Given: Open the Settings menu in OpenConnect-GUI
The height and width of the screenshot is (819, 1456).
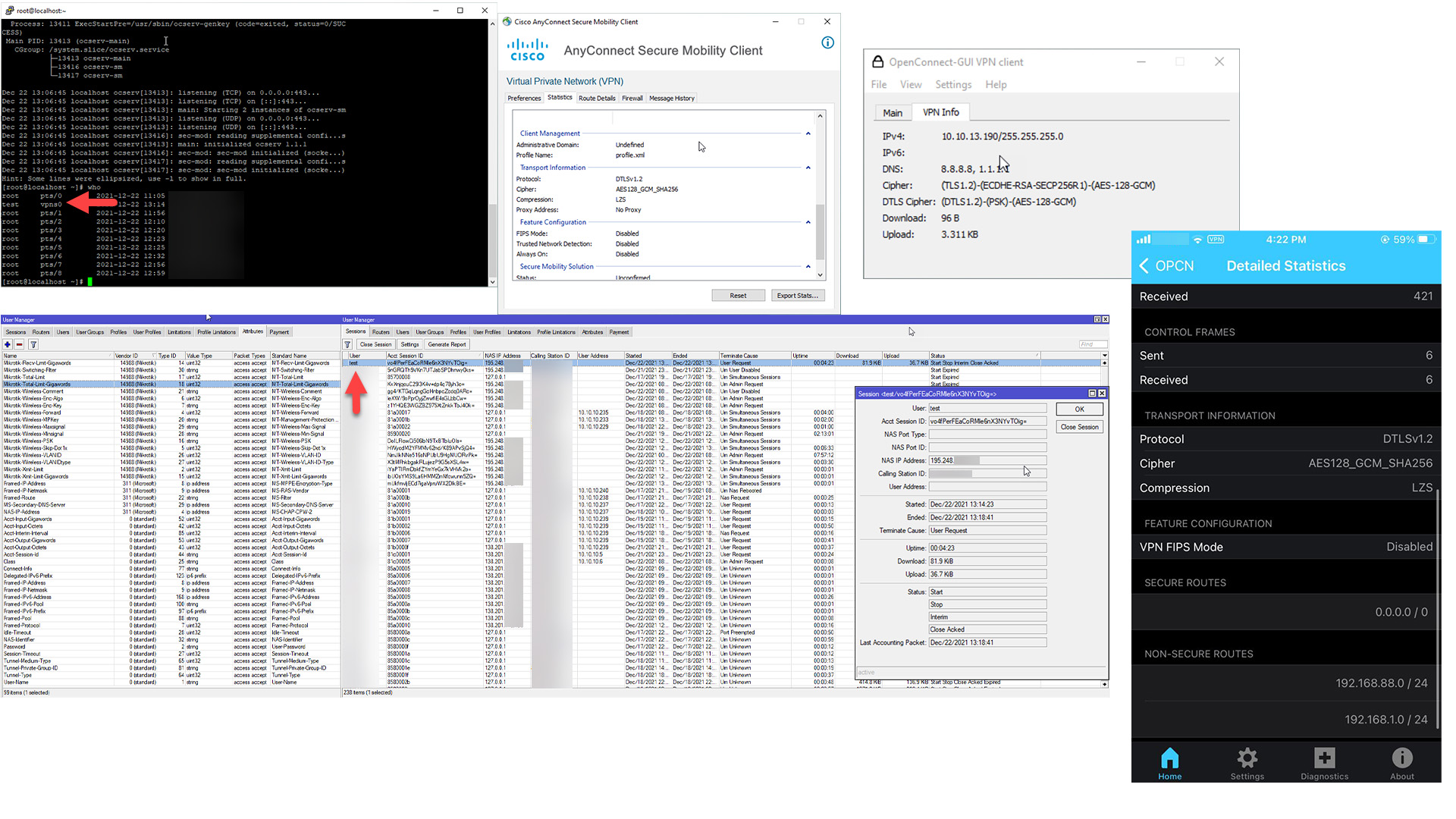Looking at the screenshot, I should (x=952, y=85).
